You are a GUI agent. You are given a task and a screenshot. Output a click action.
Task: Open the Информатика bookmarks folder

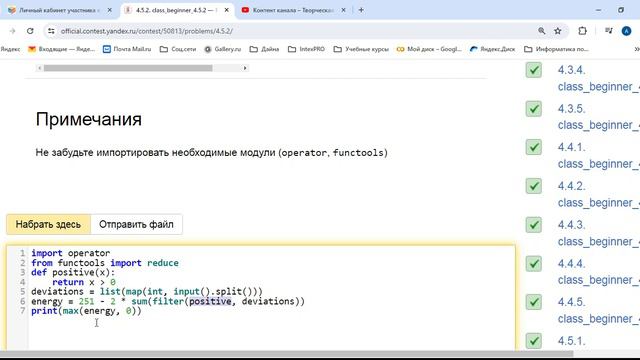(556, 49)
